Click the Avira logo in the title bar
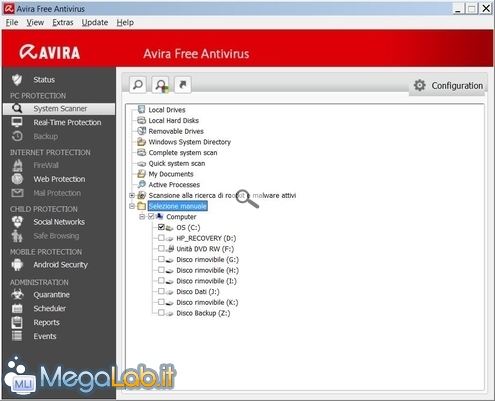 pos(9,9)
